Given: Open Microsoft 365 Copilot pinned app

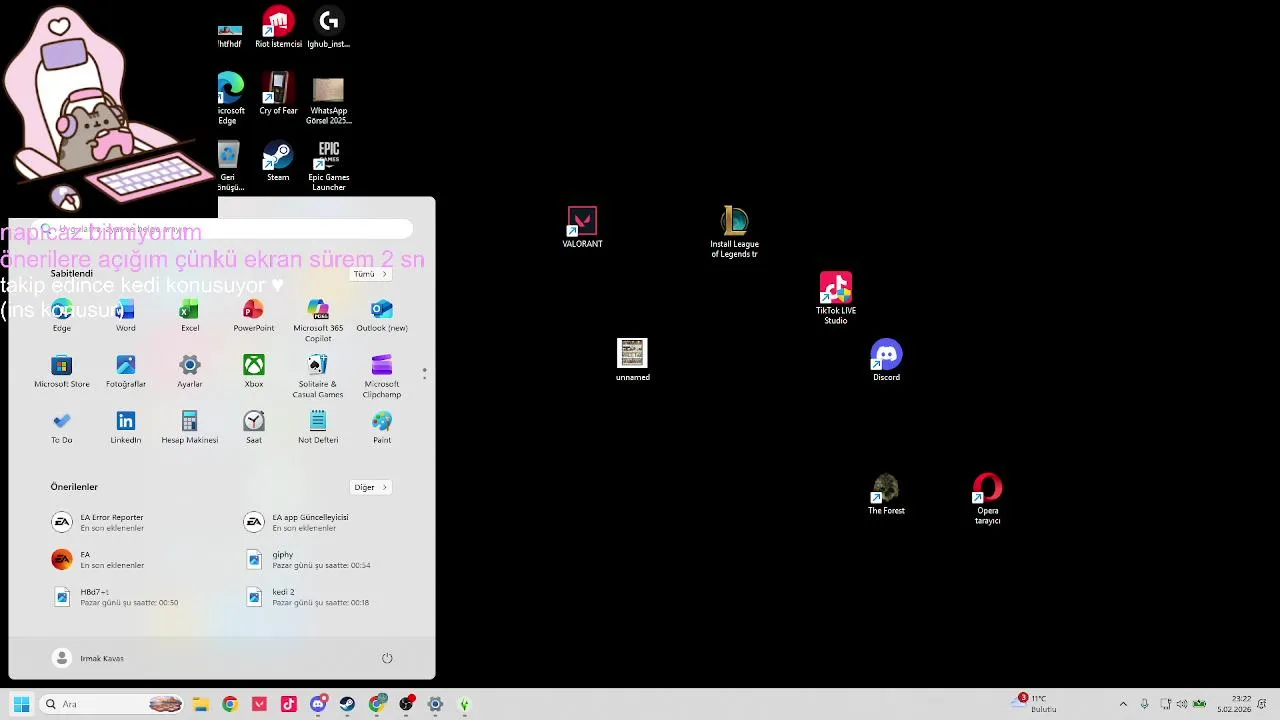Looking at the screenshot, I should [x=318, y=320].
